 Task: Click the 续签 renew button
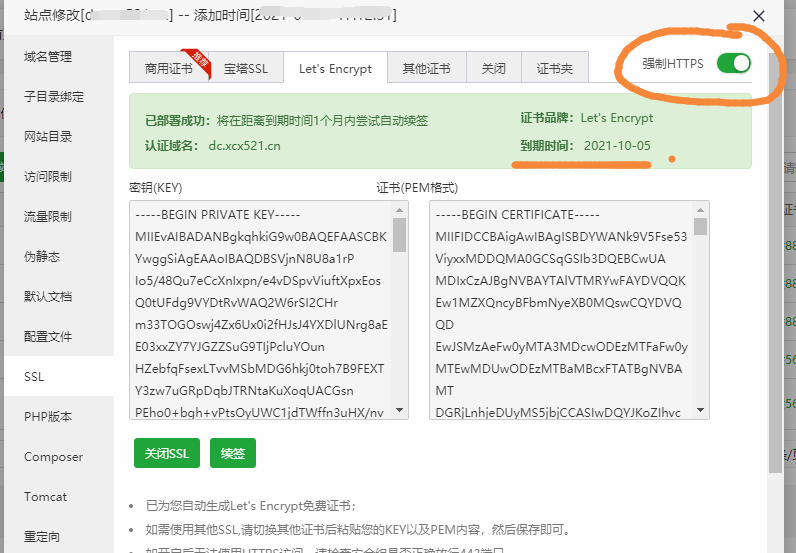[x=233, y=453]
